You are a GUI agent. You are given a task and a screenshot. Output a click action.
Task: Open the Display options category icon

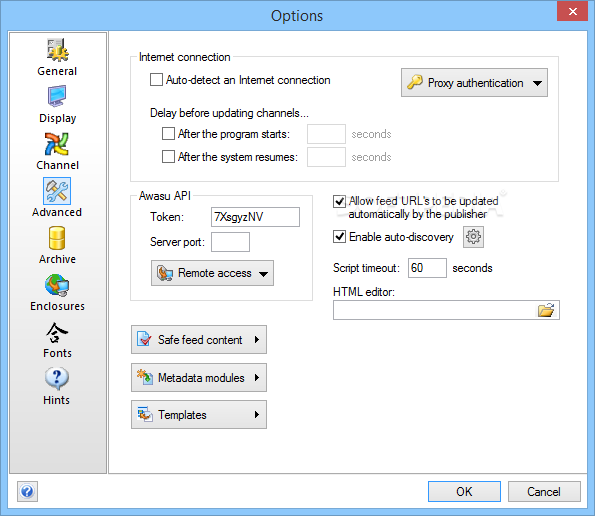click(x=57, y=96)
